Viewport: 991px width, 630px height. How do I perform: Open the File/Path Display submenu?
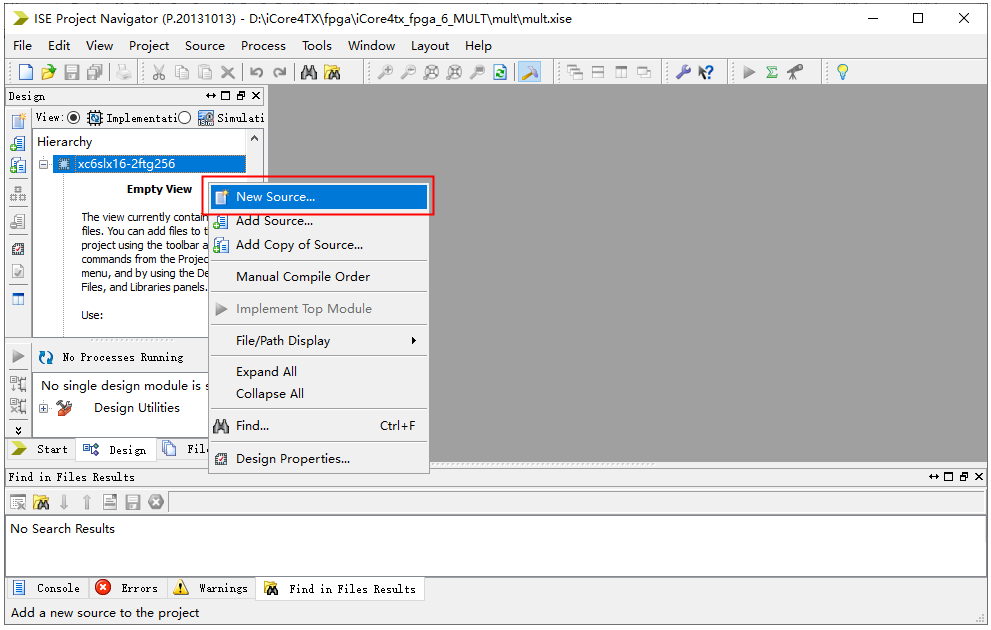click(x=318, y=341)
